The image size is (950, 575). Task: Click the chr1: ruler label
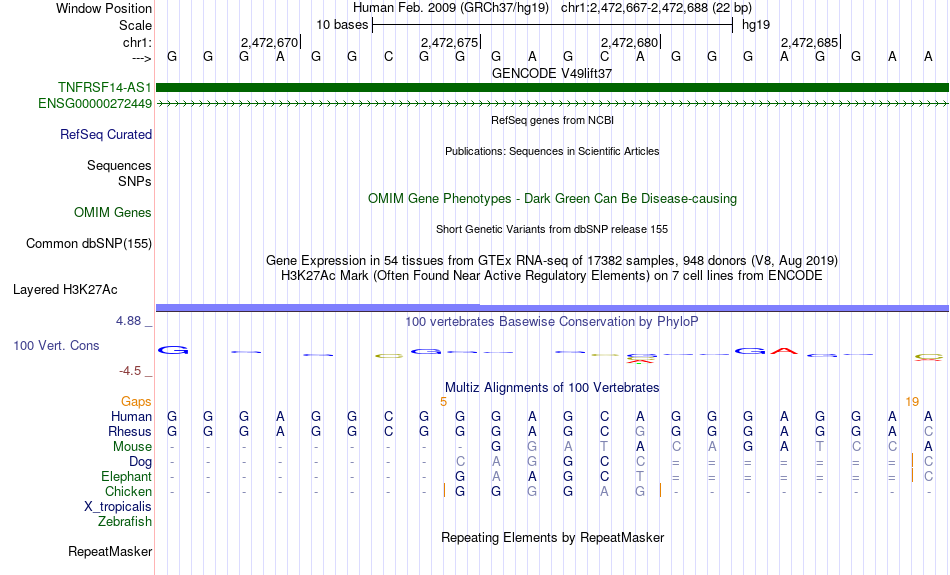(138, 42)
